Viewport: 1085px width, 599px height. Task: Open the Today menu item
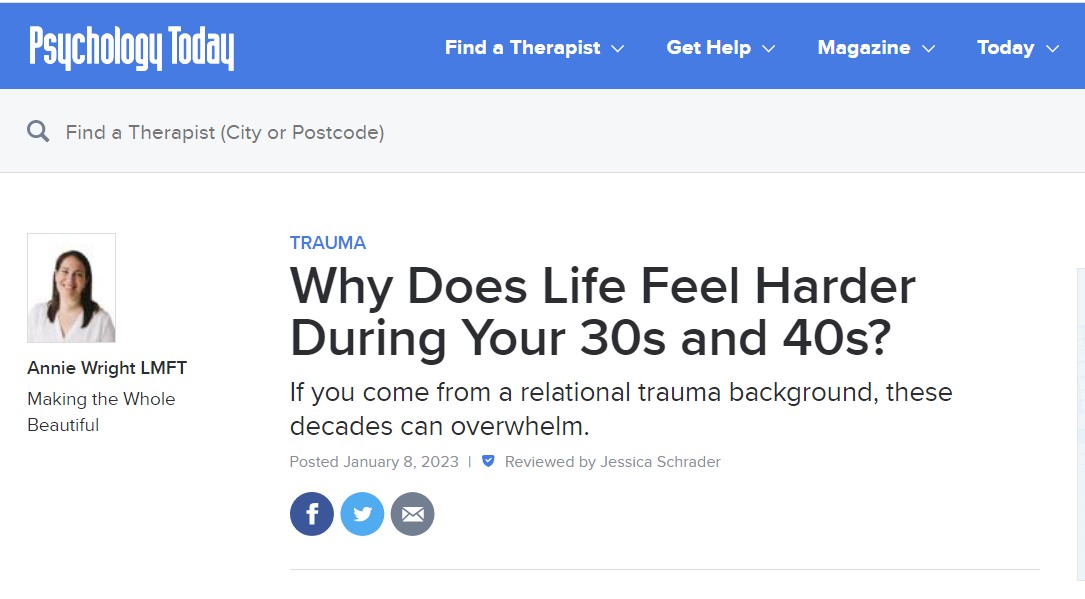click(x=1005, y=48)
